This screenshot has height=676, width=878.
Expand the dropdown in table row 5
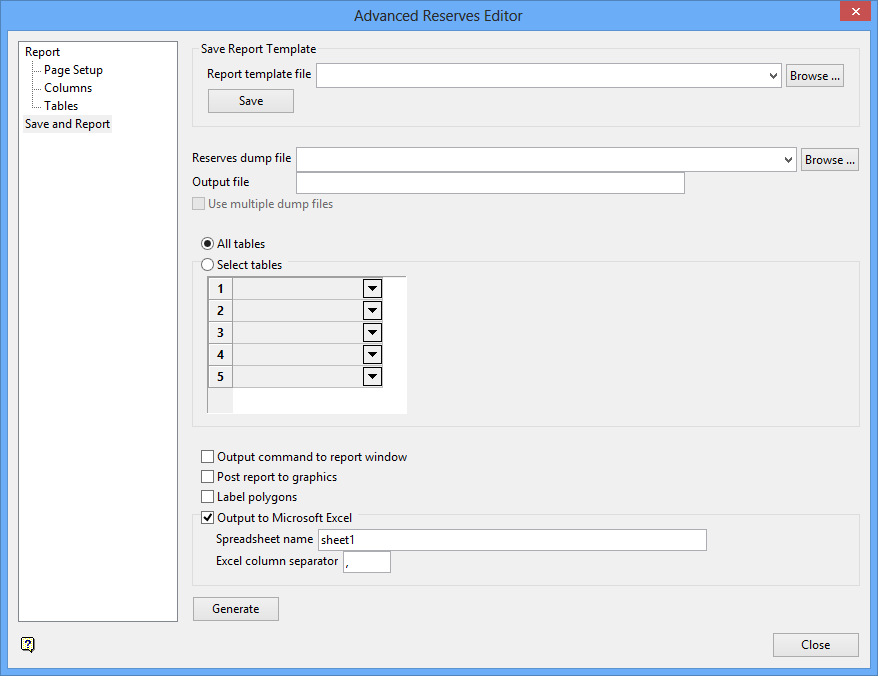click(372, 377)
